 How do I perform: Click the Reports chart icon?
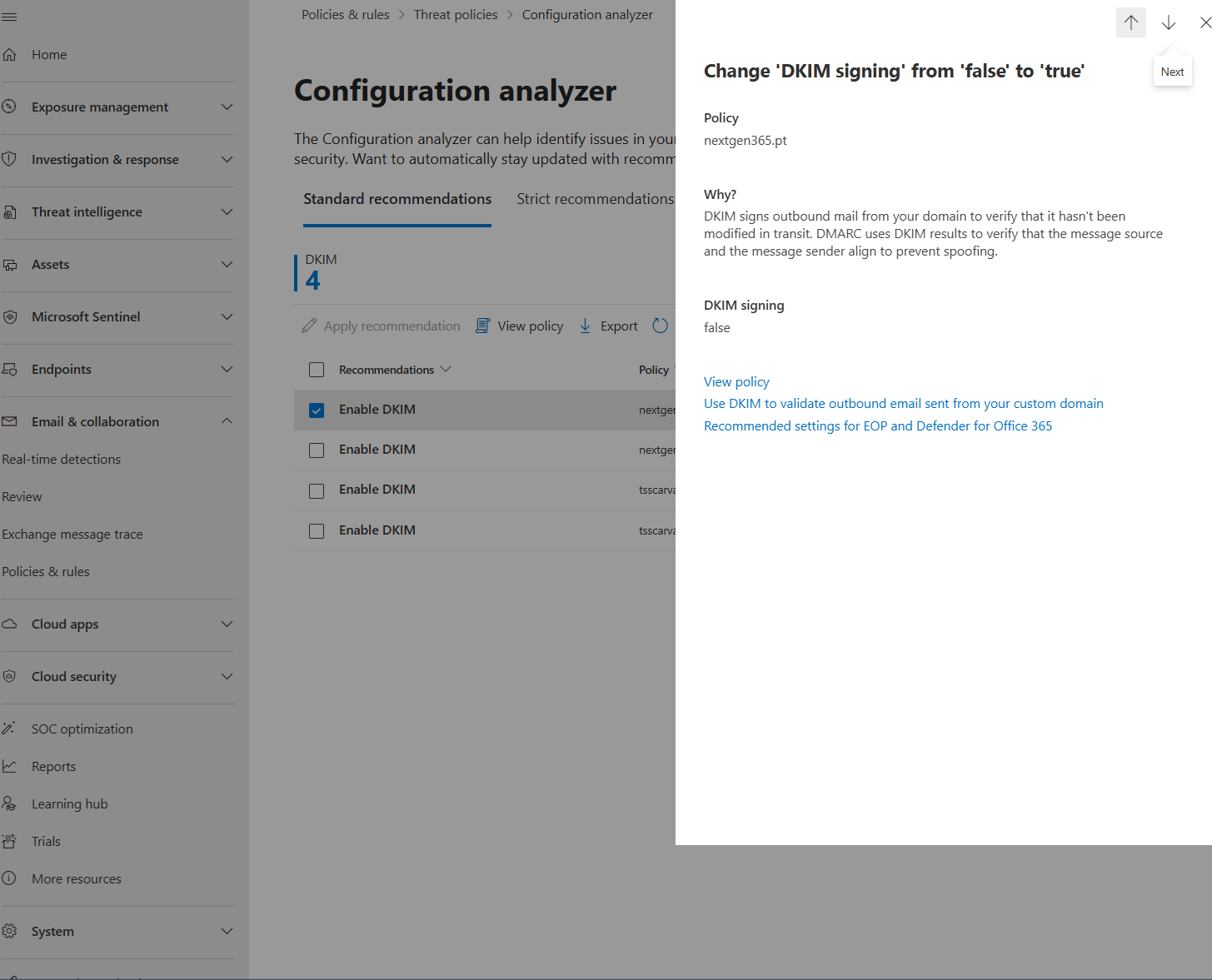point(9,766)
